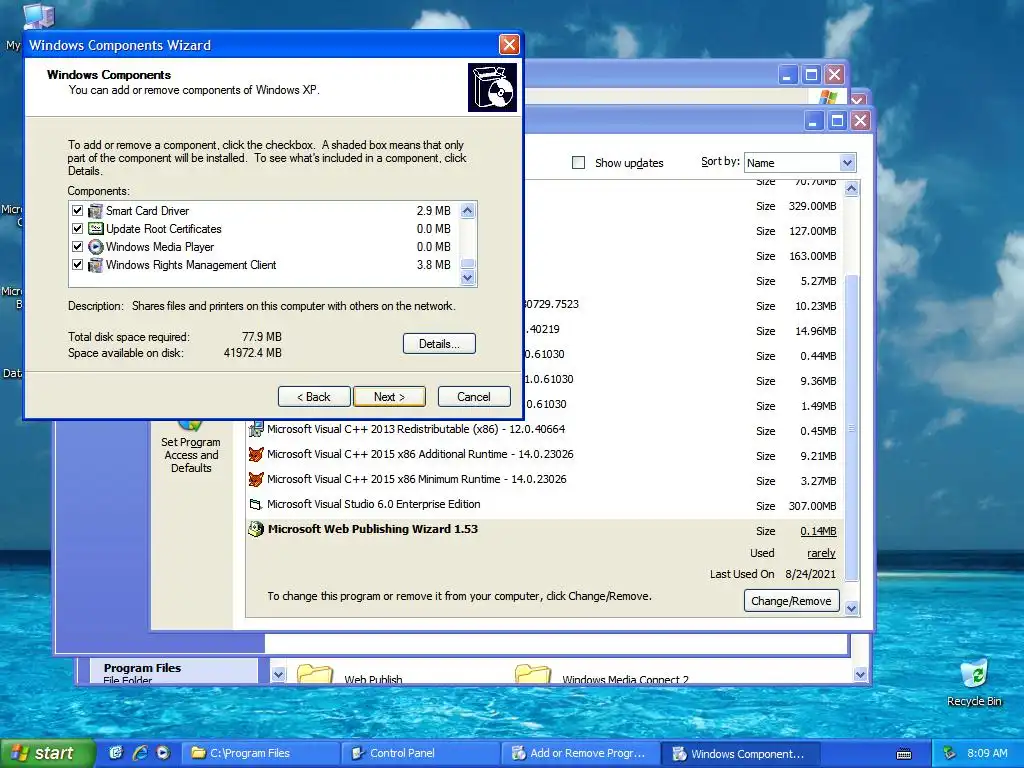Select Microsoft Visual Studio 6.0 Enterprise Edition row
1024x768 pixels.
(x=545, y=505)
